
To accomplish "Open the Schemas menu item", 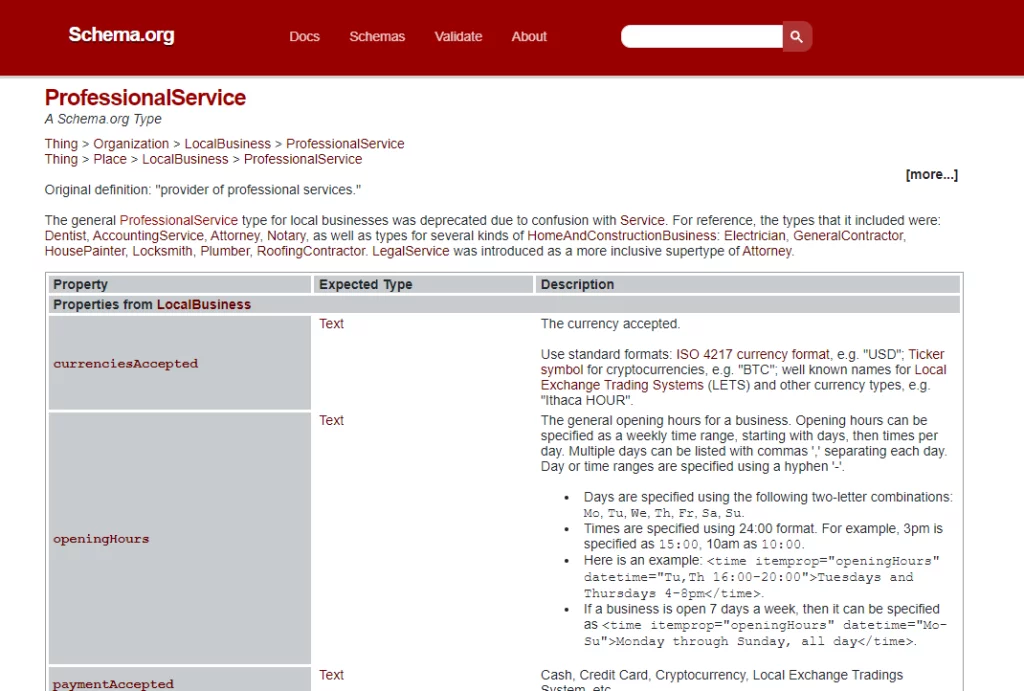I will 377,37.
